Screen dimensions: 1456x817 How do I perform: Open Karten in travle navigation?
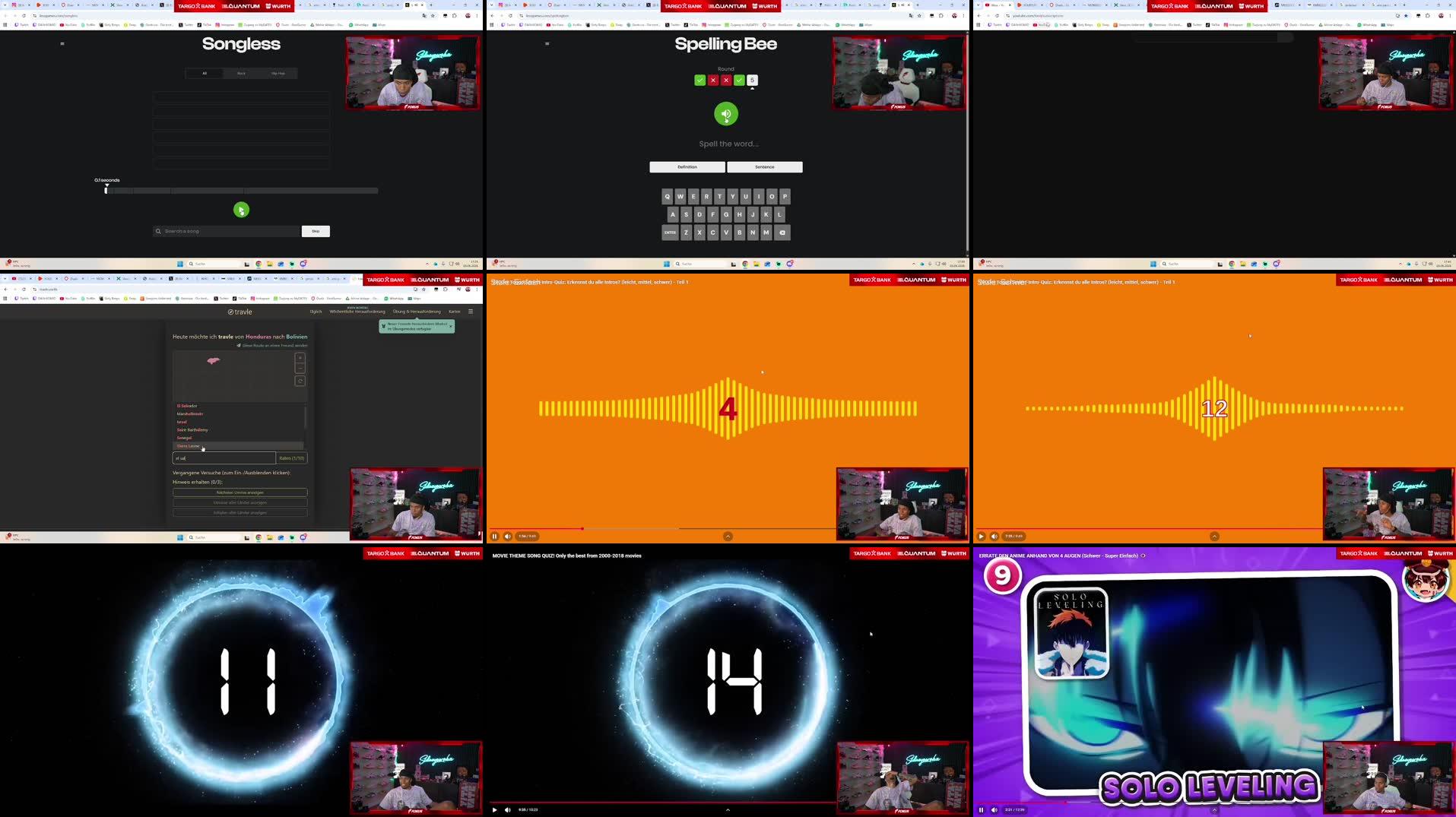pos(454,312)
